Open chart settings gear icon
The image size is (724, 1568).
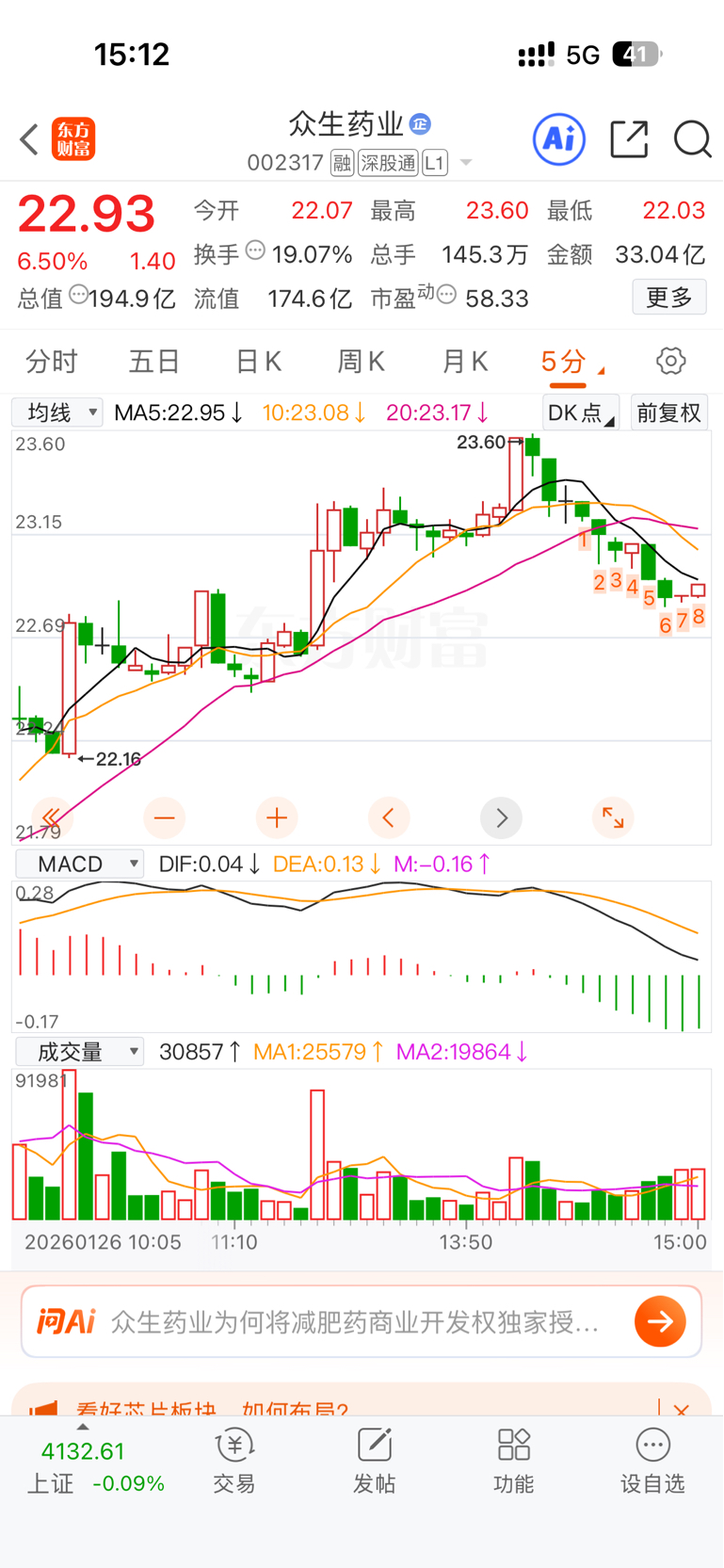point(670,361)
